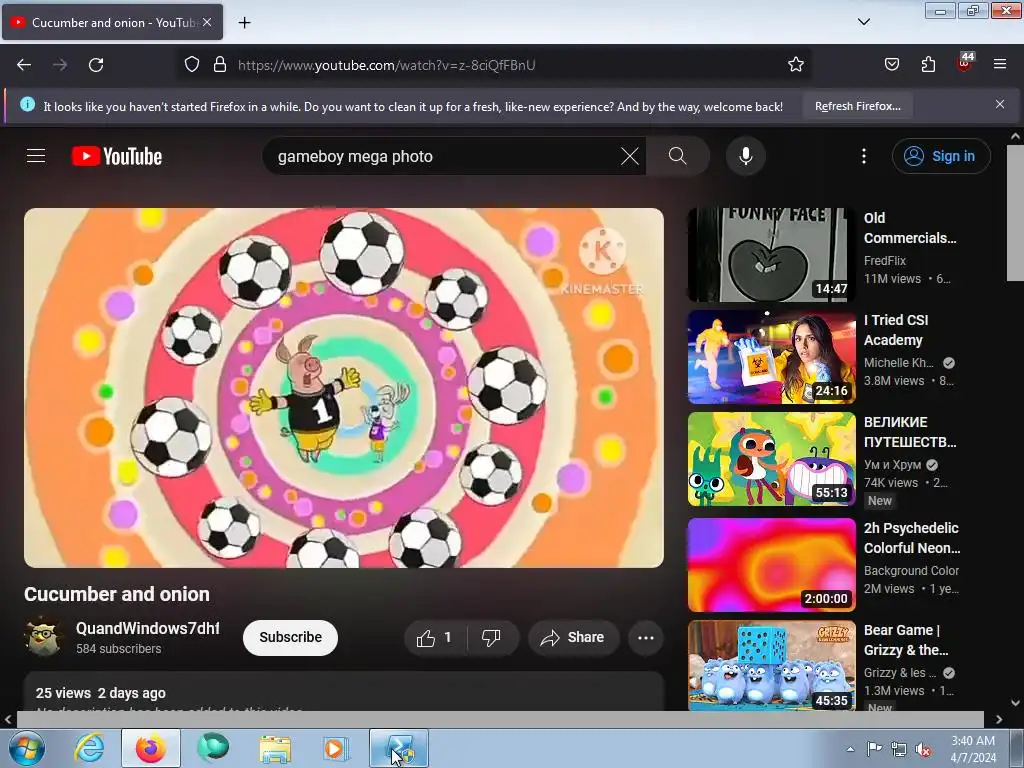Image resolution: width=1024 pixels, height=768 pixels.
Task: Close the Cucumber and onion tab
Action: click(207, 22)
